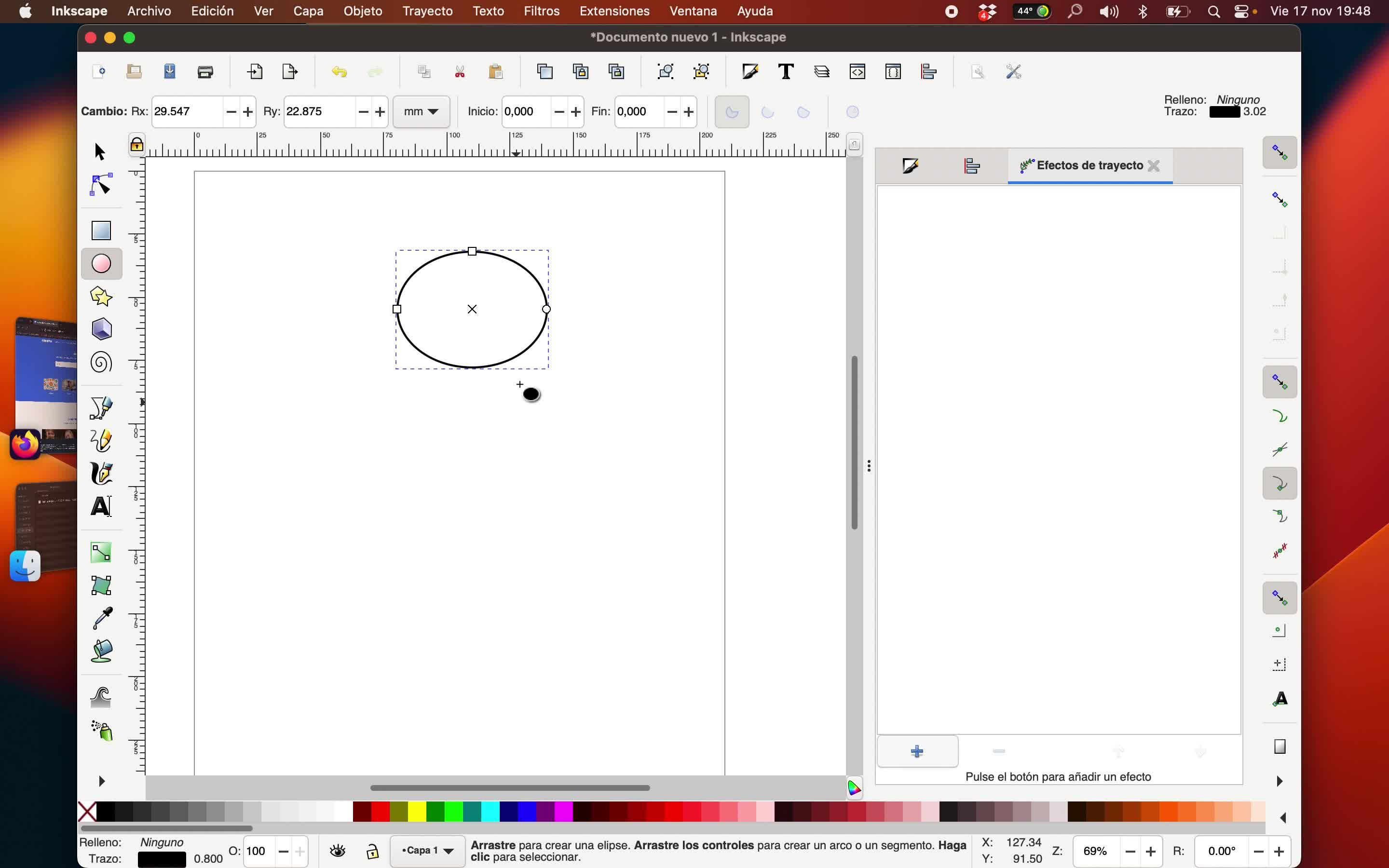Viewport: 1389px width, 868px height.
Task: Select the Star and polygon tool
Action: click(101, 296)
